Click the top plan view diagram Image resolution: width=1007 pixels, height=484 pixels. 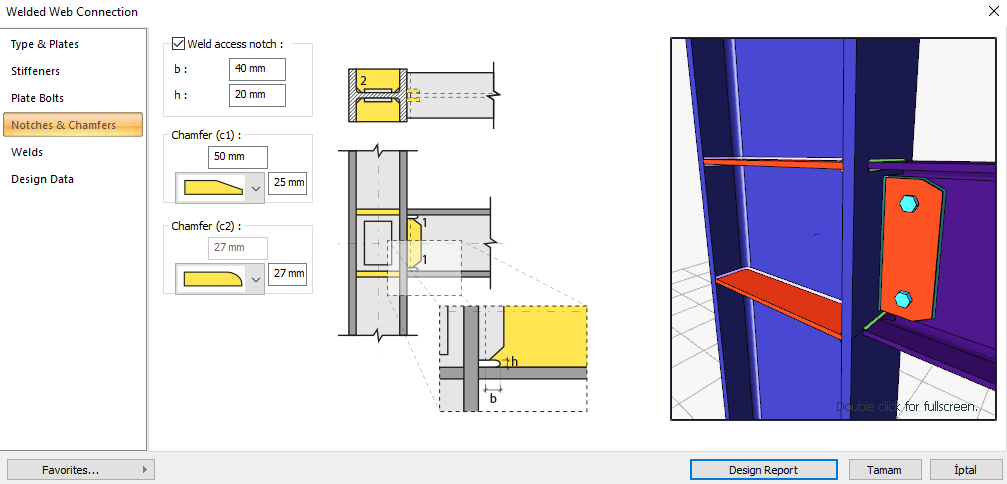pos(423,95)
